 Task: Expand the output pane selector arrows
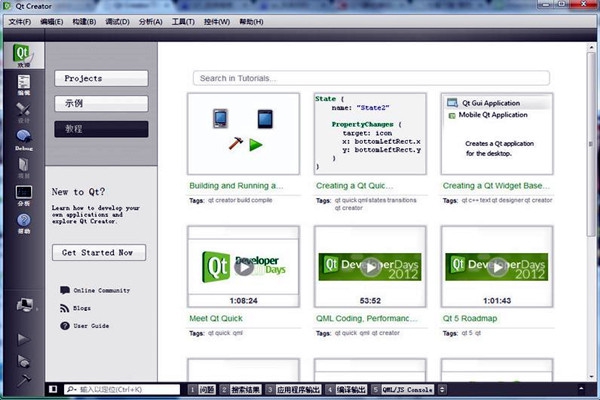442,389
